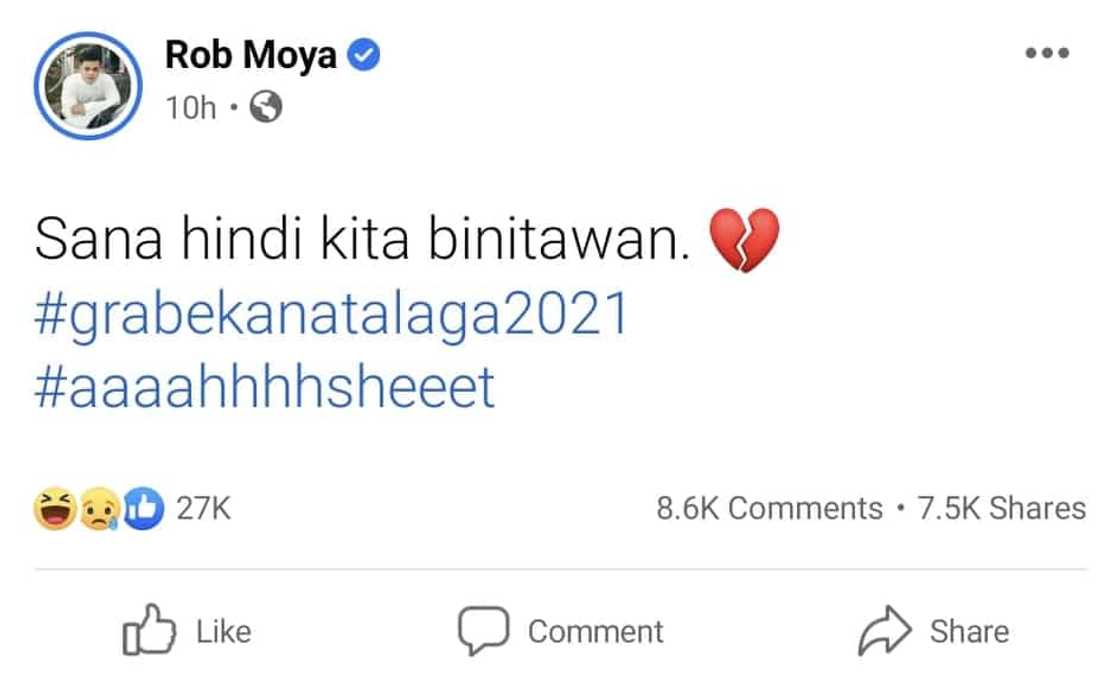Click the broken heart emoji

click(x=742, y=241)
